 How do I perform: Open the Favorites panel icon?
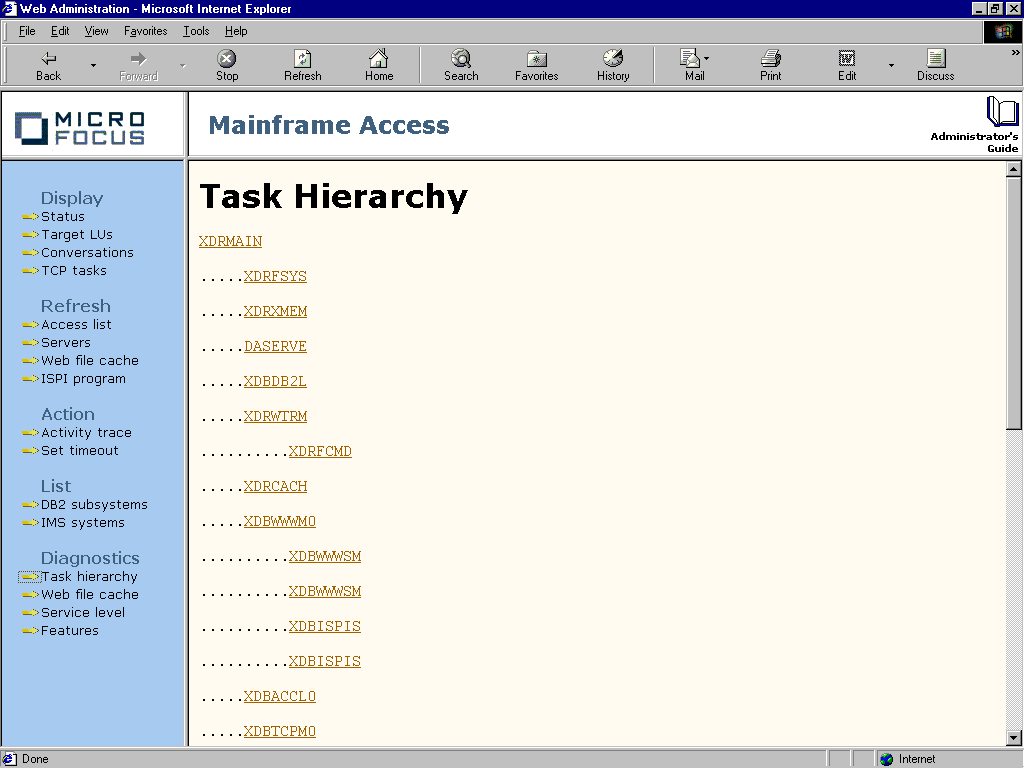click(536, 63)
